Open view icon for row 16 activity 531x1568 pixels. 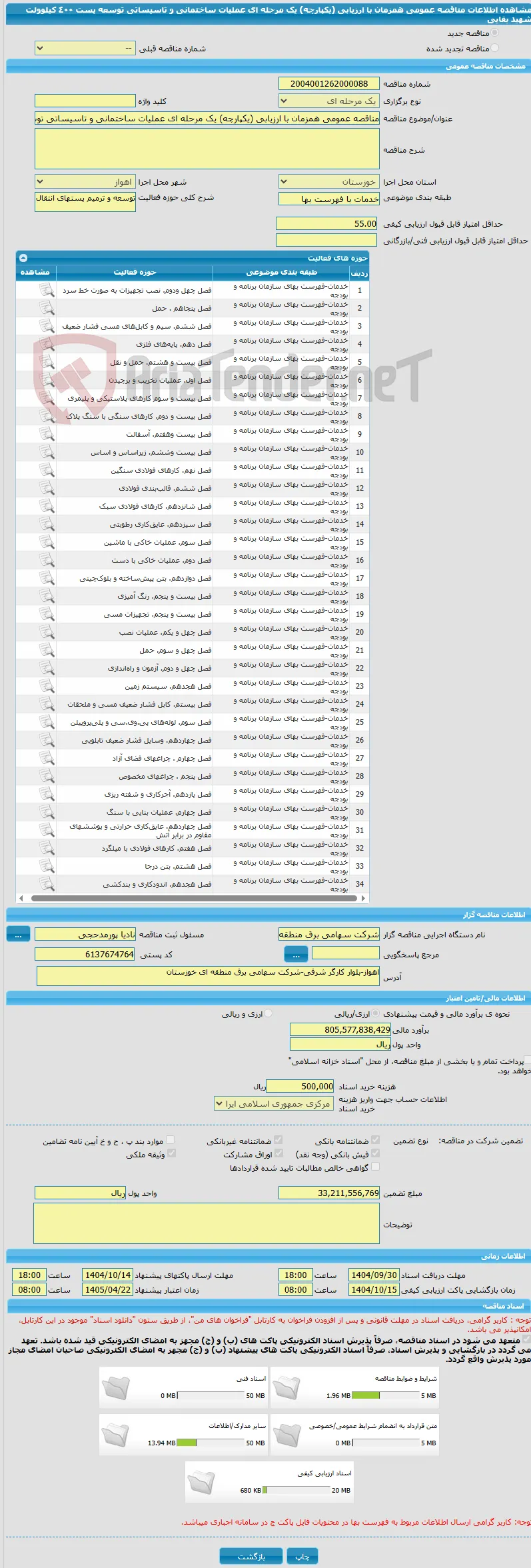click(x=46, y=560)
